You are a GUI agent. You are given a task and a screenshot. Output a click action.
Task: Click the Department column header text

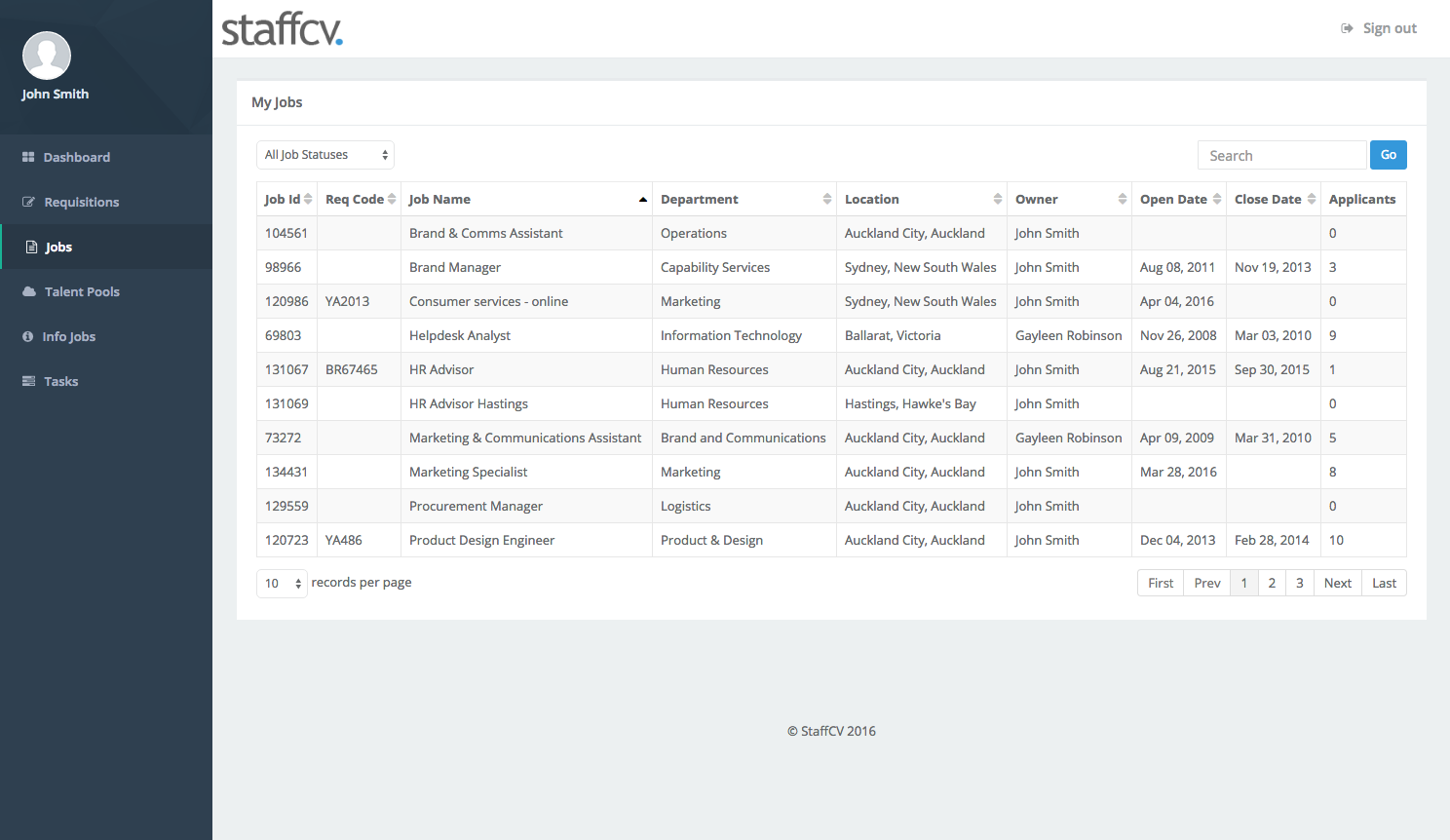click(x=700, y=199)
